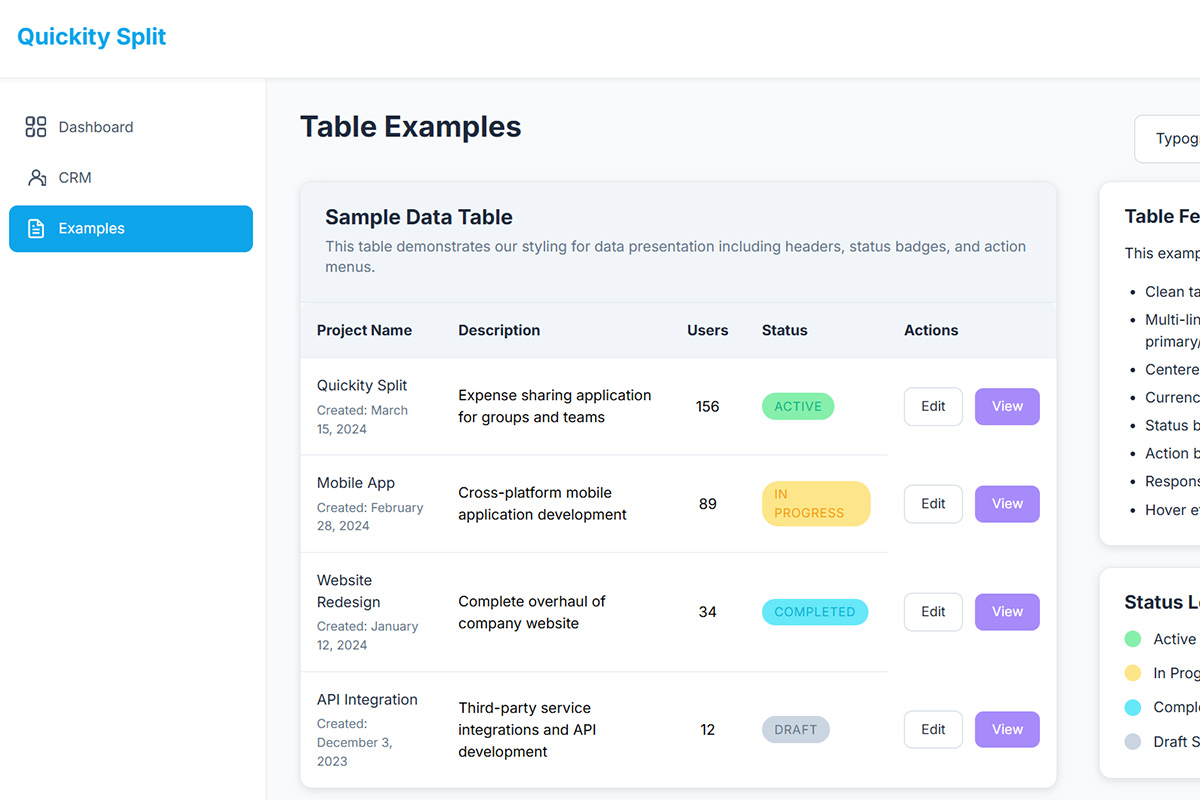The image size is (1200, 800).
Task: Click the Mobile App project name
Action: (356, 483)
